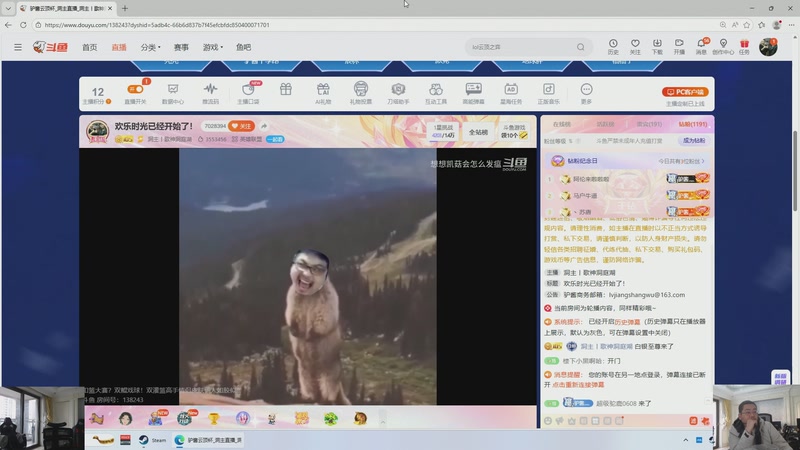This screenshot has height=450, width=800.
Task: Switch to the 贵宾(191) tab
Action: 649,124
